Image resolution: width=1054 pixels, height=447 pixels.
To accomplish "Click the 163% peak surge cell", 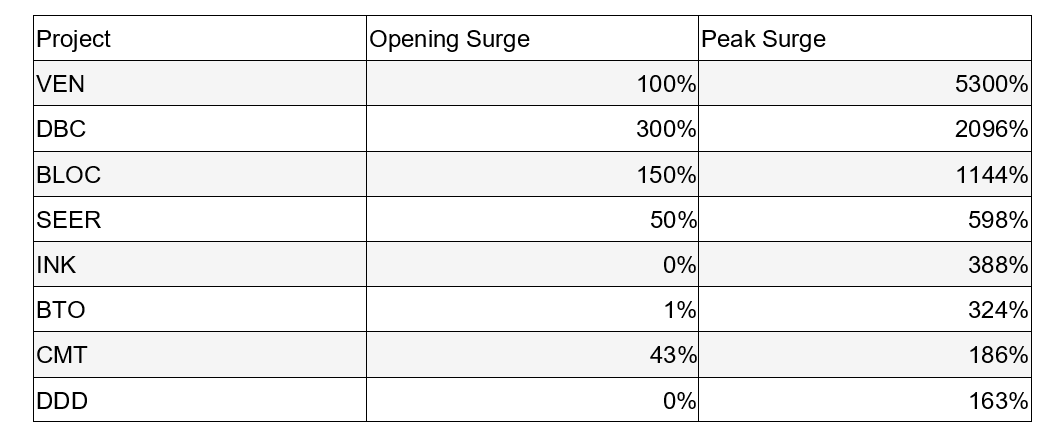I will (x=864, y=400).
